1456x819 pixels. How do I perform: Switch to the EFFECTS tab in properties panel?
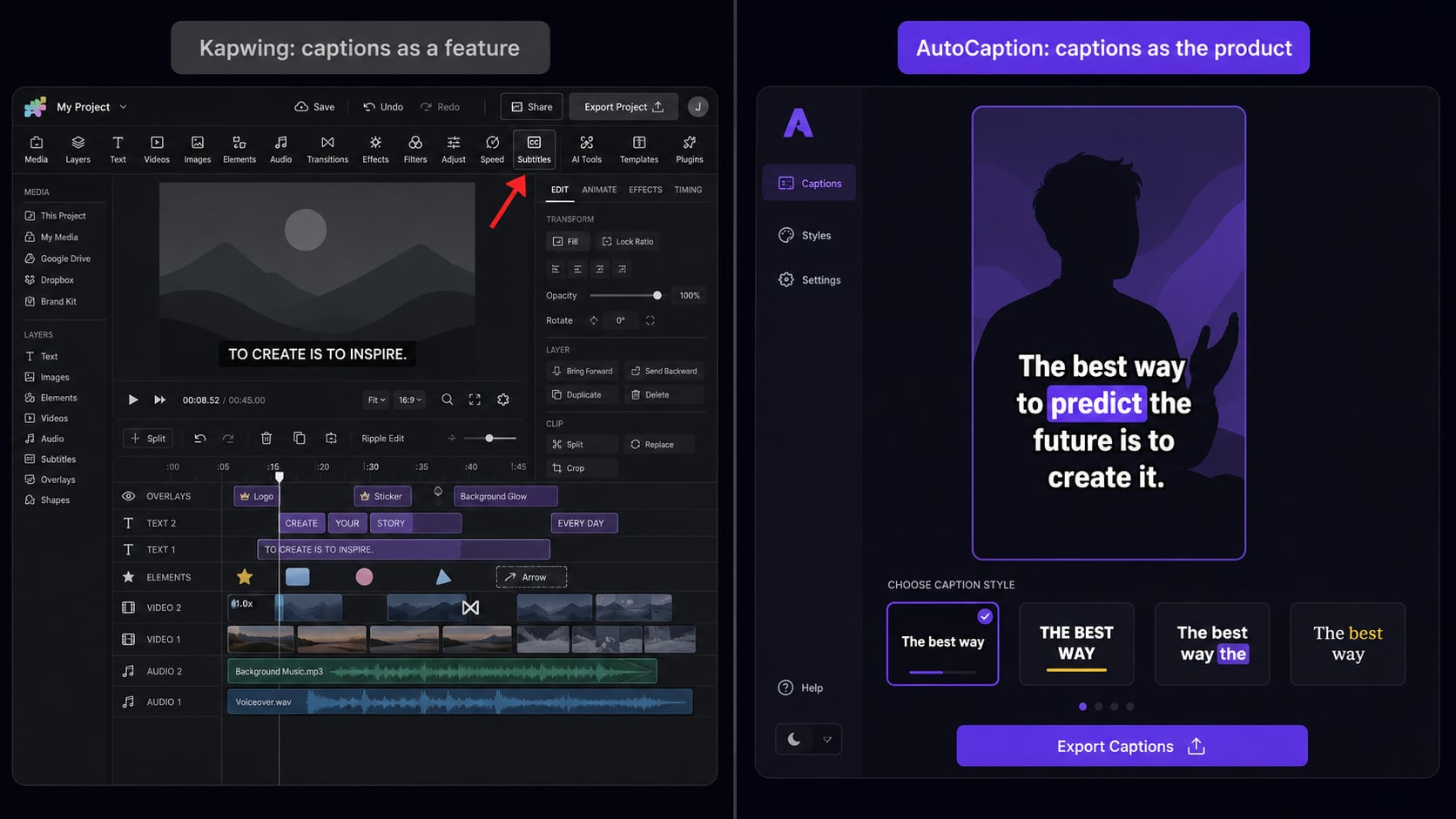point(645,190)
